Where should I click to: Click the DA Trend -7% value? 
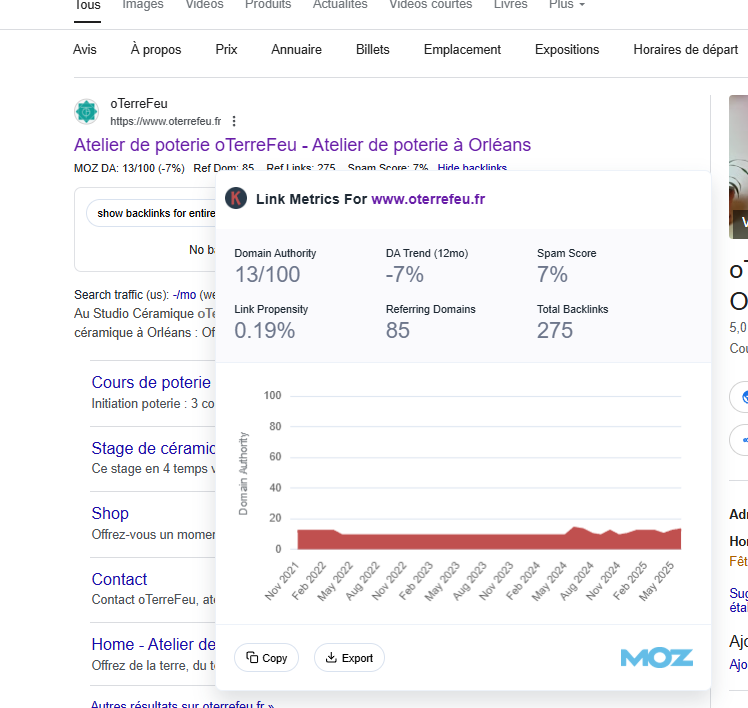pos(405,275)
